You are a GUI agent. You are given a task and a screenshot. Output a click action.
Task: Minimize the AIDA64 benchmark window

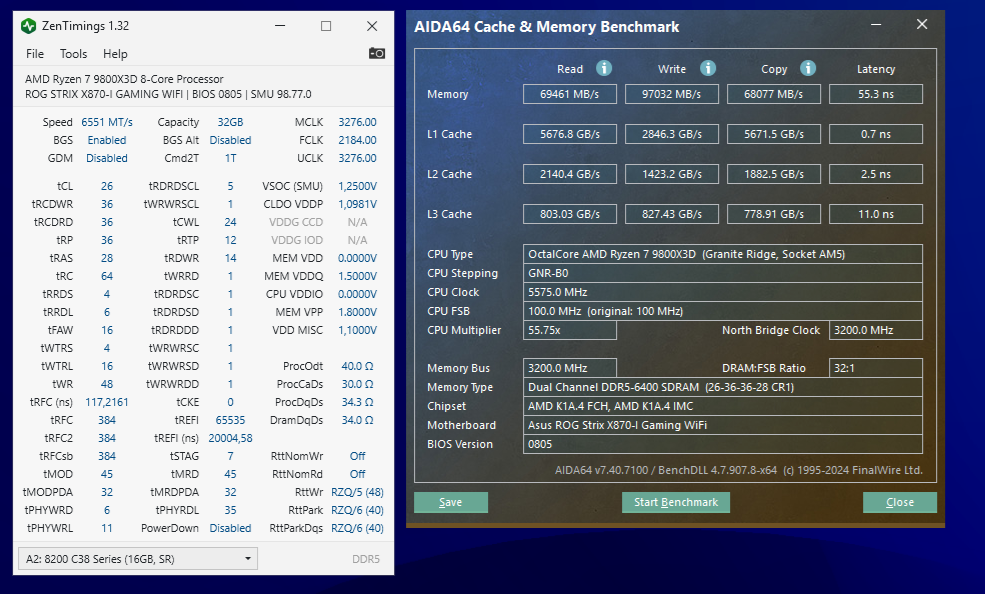point(876,24)
